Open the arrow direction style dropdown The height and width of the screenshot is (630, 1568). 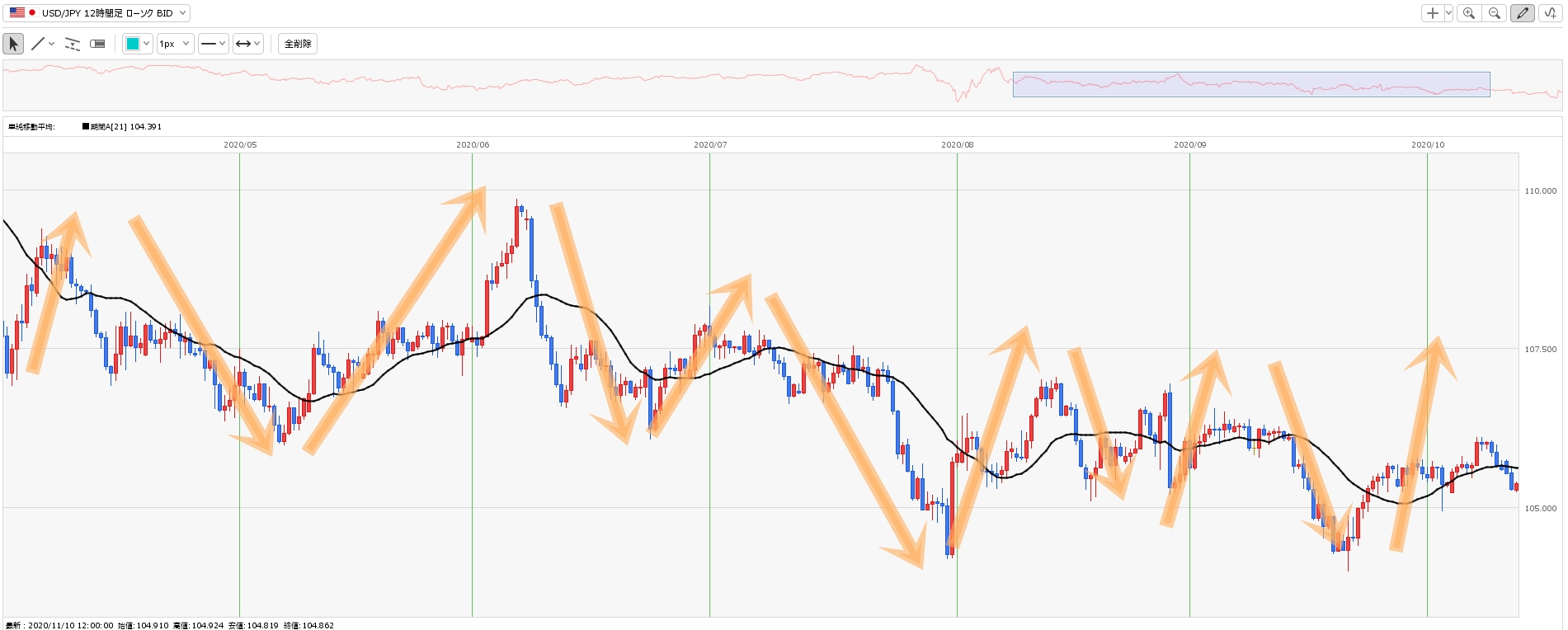click(247, 44)
